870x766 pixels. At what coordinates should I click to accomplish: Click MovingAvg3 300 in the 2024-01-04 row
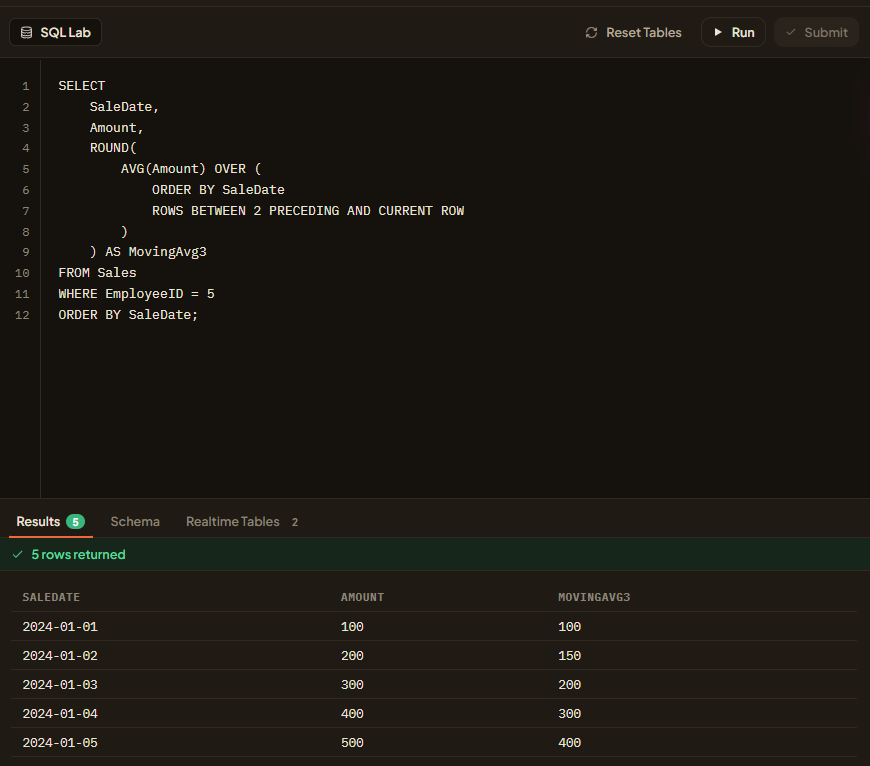pyautogui.click(x=570, y=714)
